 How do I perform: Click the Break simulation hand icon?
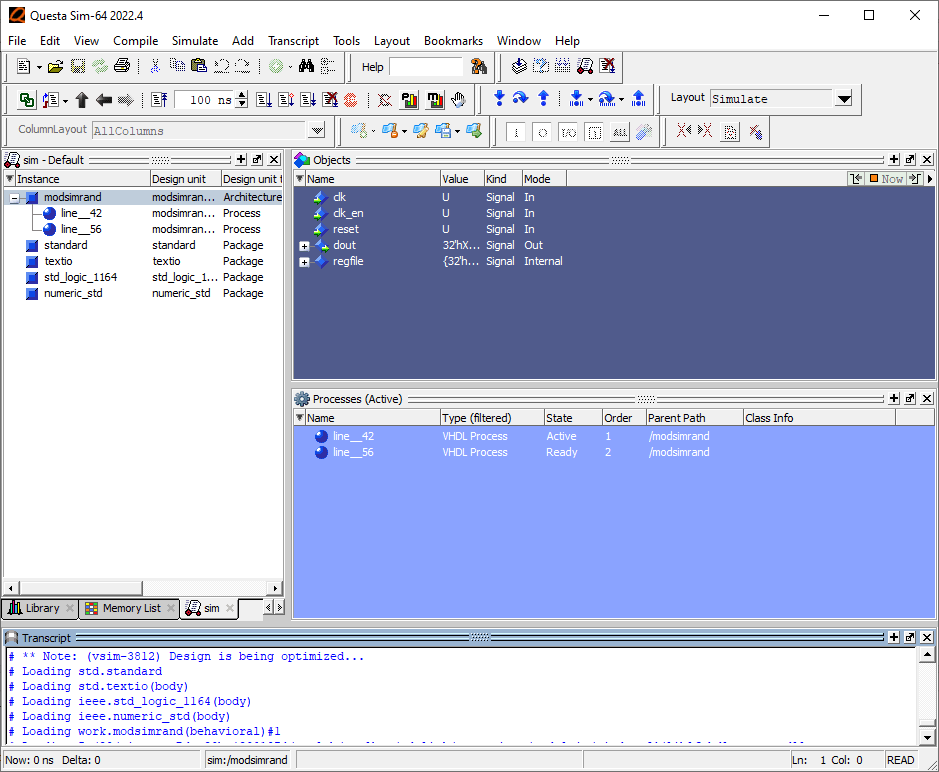pyautogui.click(x=458, y=100)
